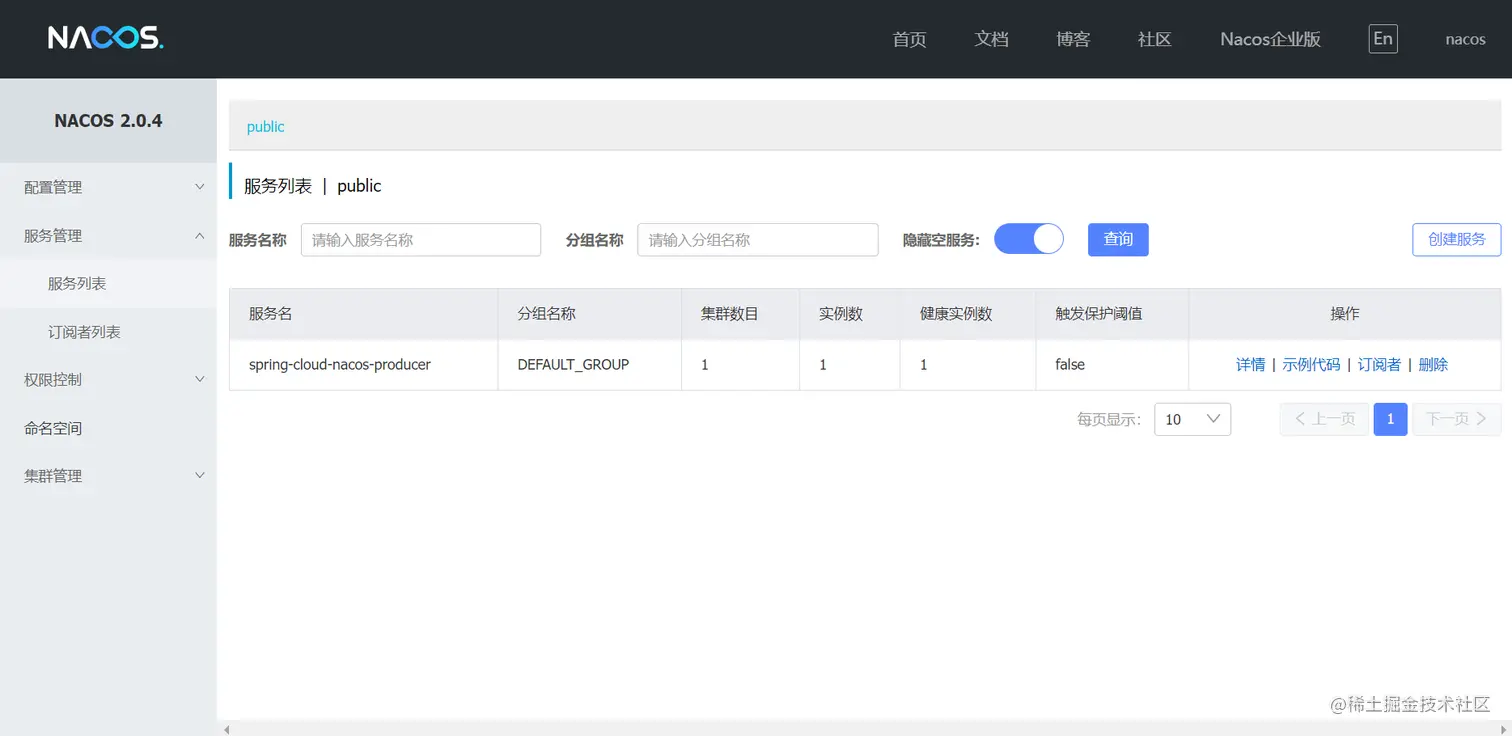This screenshot has height=736, width=1512.
Task: Focus the 服务名称 input field
Action: pyautogui.click(x=421, y=239)
